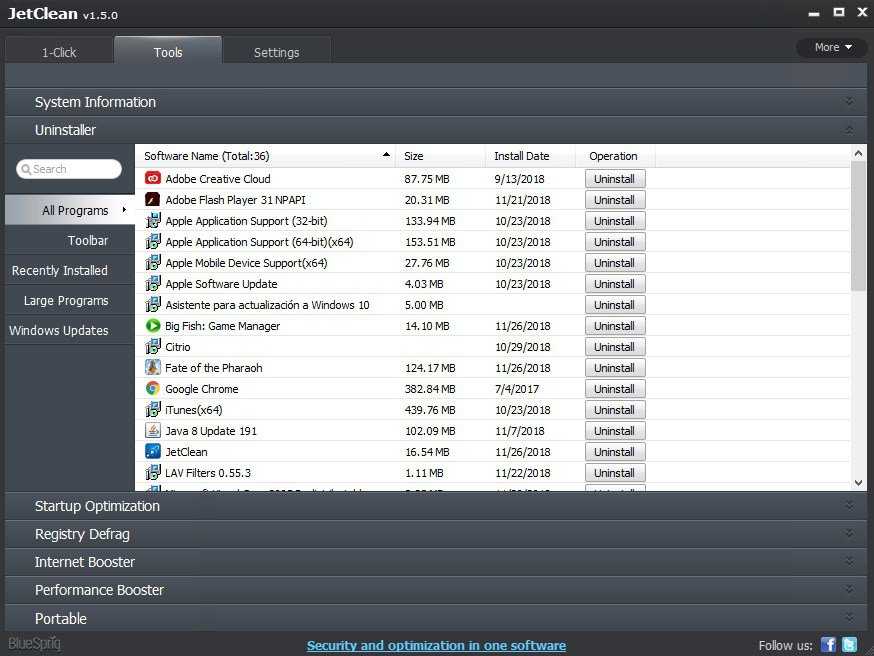Viewport: 874px width, 656px height.
Task: Click the JetClean program entry icon
Action: point(153,452)
